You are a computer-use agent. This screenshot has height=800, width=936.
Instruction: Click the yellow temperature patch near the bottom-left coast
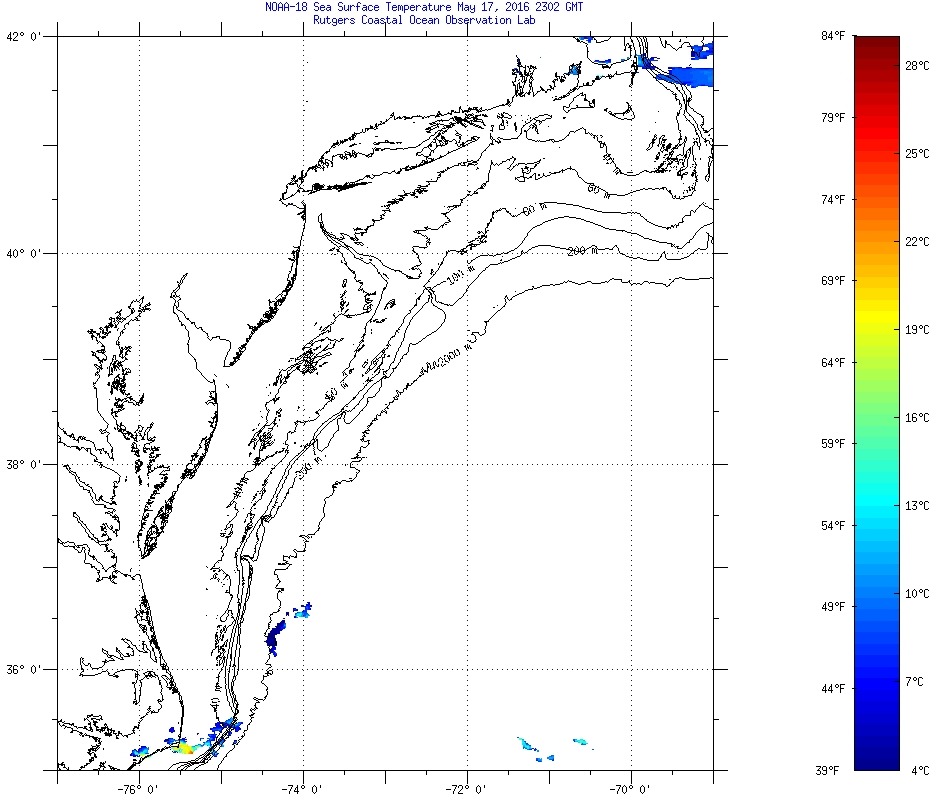click(181, 746)
